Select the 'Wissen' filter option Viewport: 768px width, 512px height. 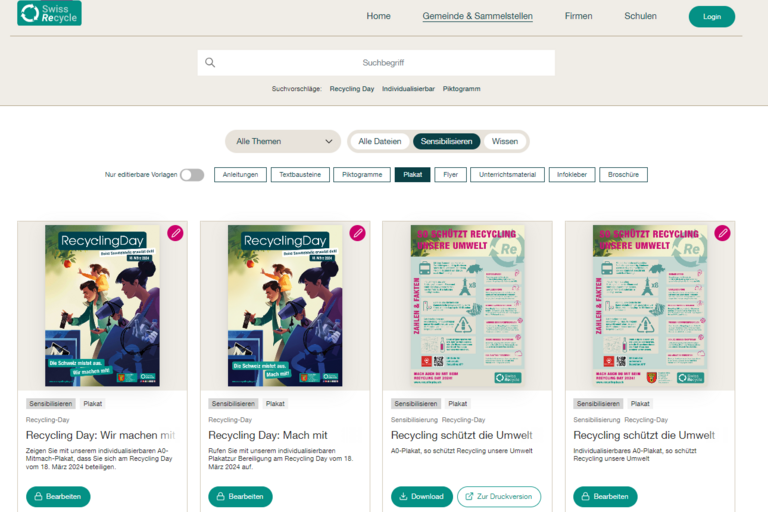(505, 142)
